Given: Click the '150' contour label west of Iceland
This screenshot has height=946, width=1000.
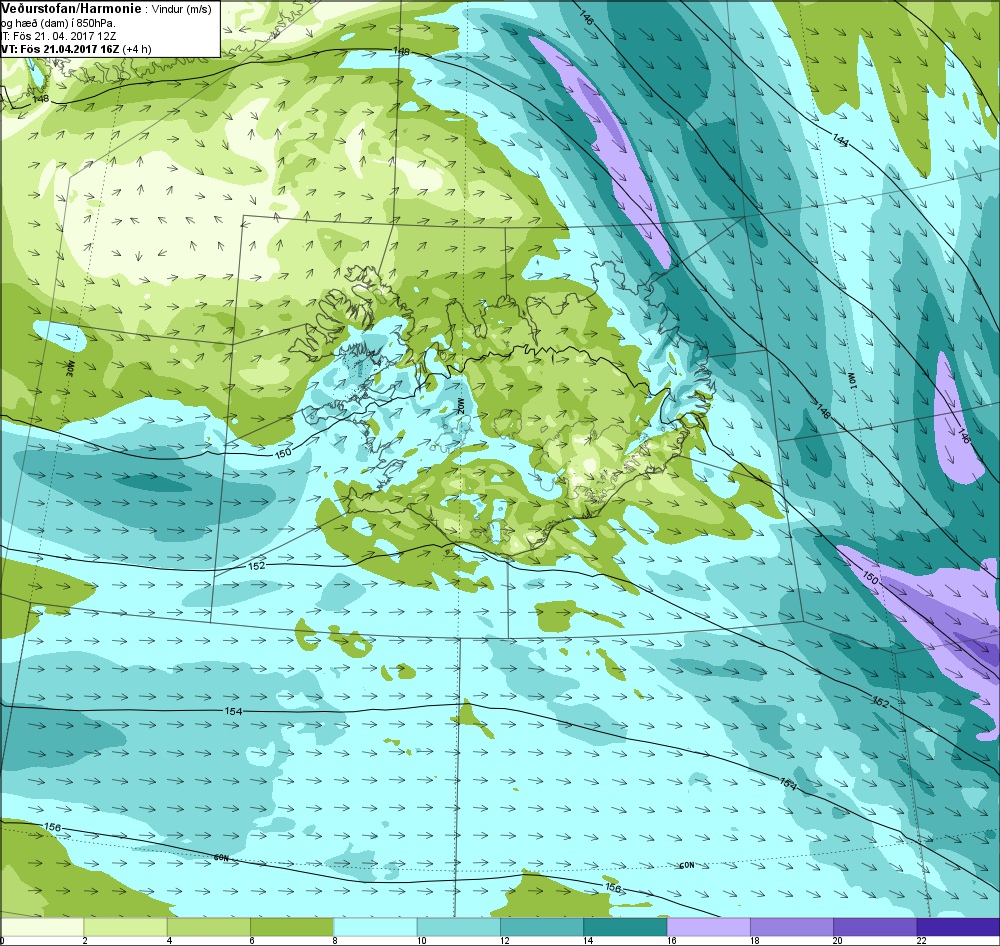Looking at the screenshot, I should (x=283, y=452).
